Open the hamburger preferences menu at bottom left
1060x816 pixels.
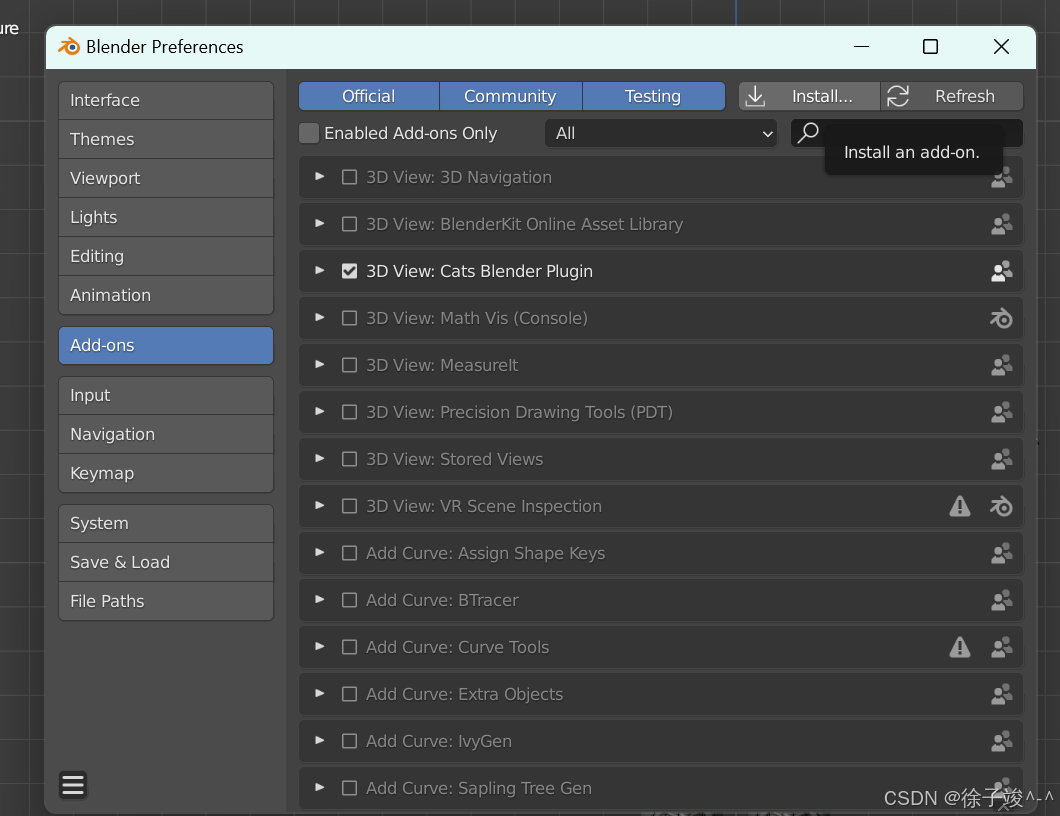pos(73,785)
